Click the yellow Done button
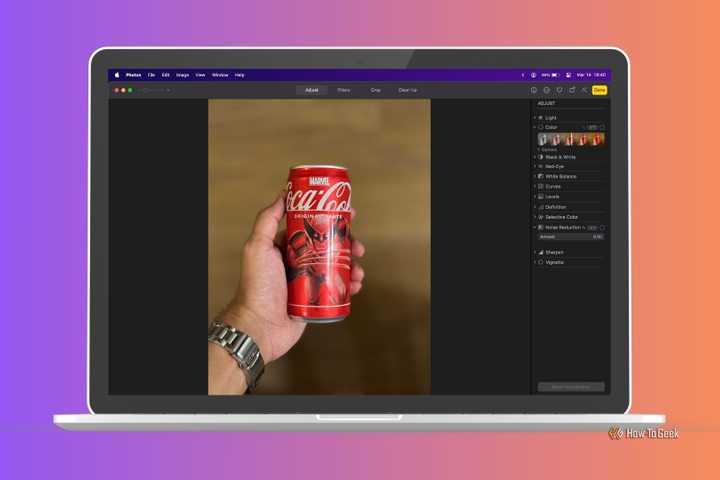The height and width of the screenshot is (480, 720). (x=599, y=90)
